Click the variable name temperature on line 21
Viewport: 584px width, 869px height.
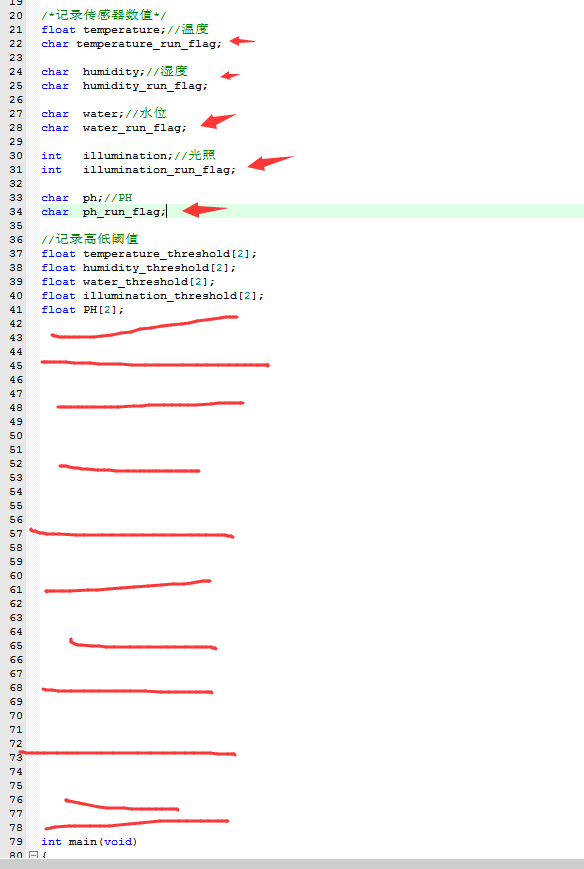click(121, 30)
